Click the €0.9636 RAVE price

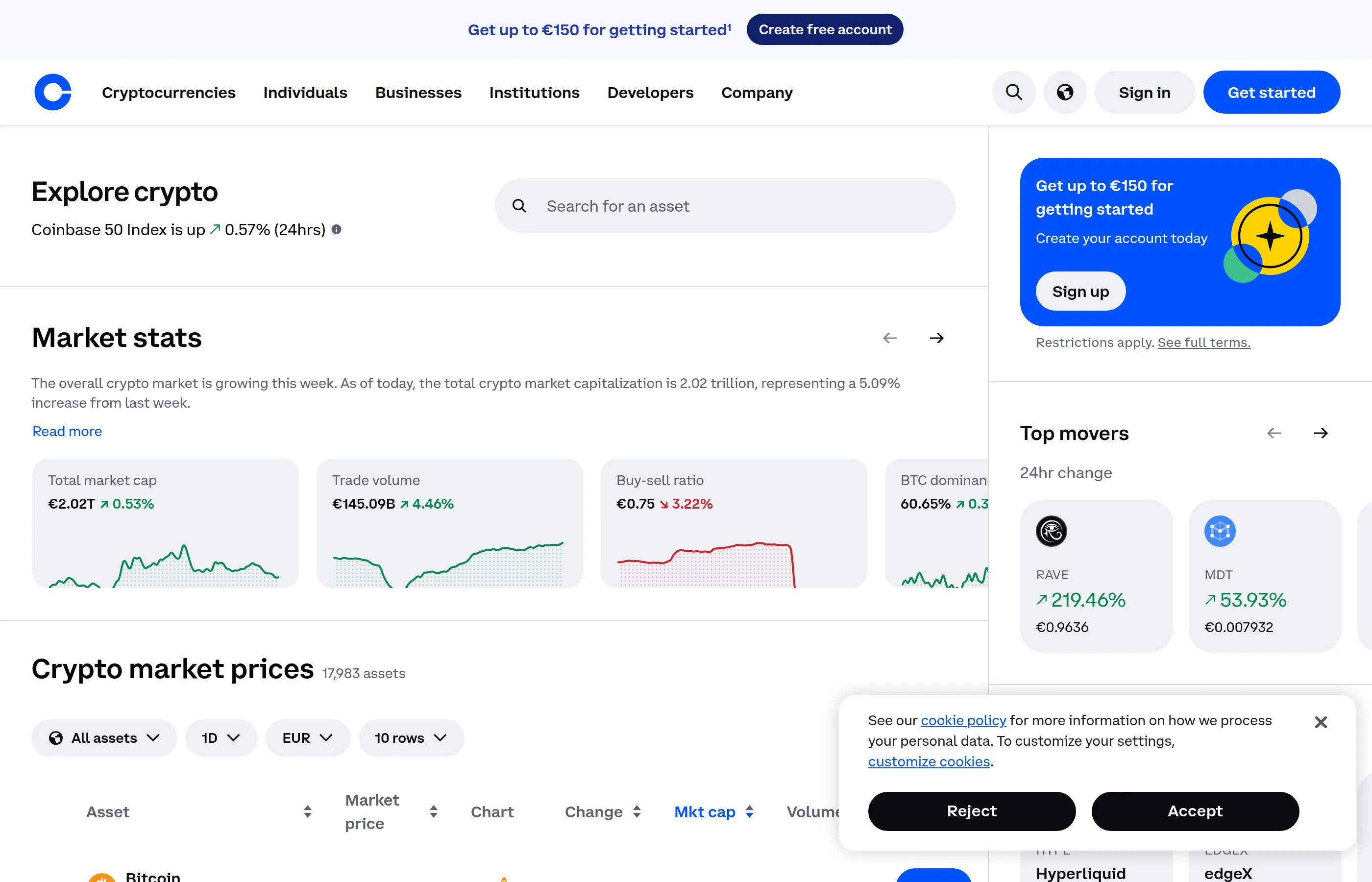[1062, 627]
